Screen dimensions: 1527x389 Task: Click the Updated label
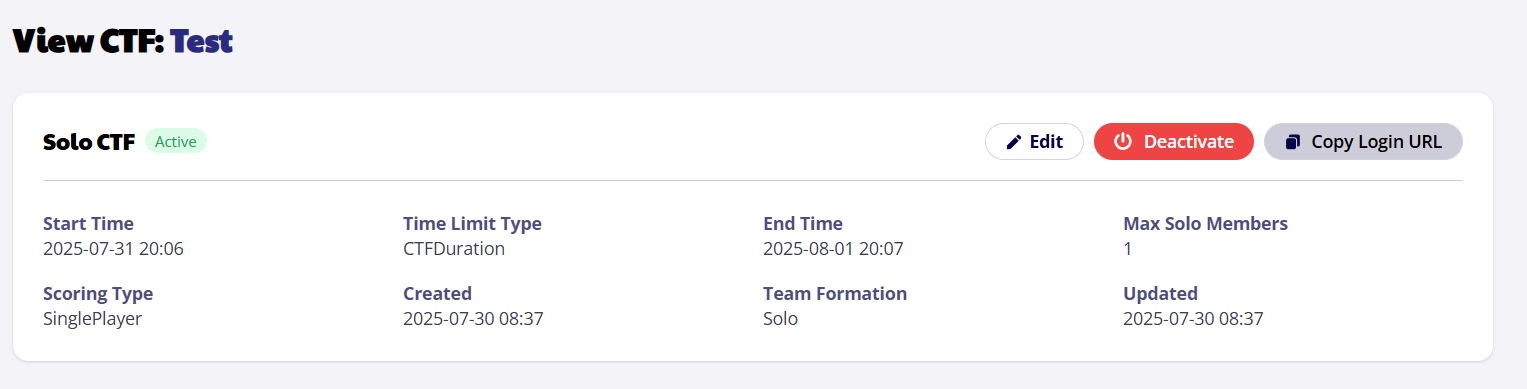coord(1160,294)
